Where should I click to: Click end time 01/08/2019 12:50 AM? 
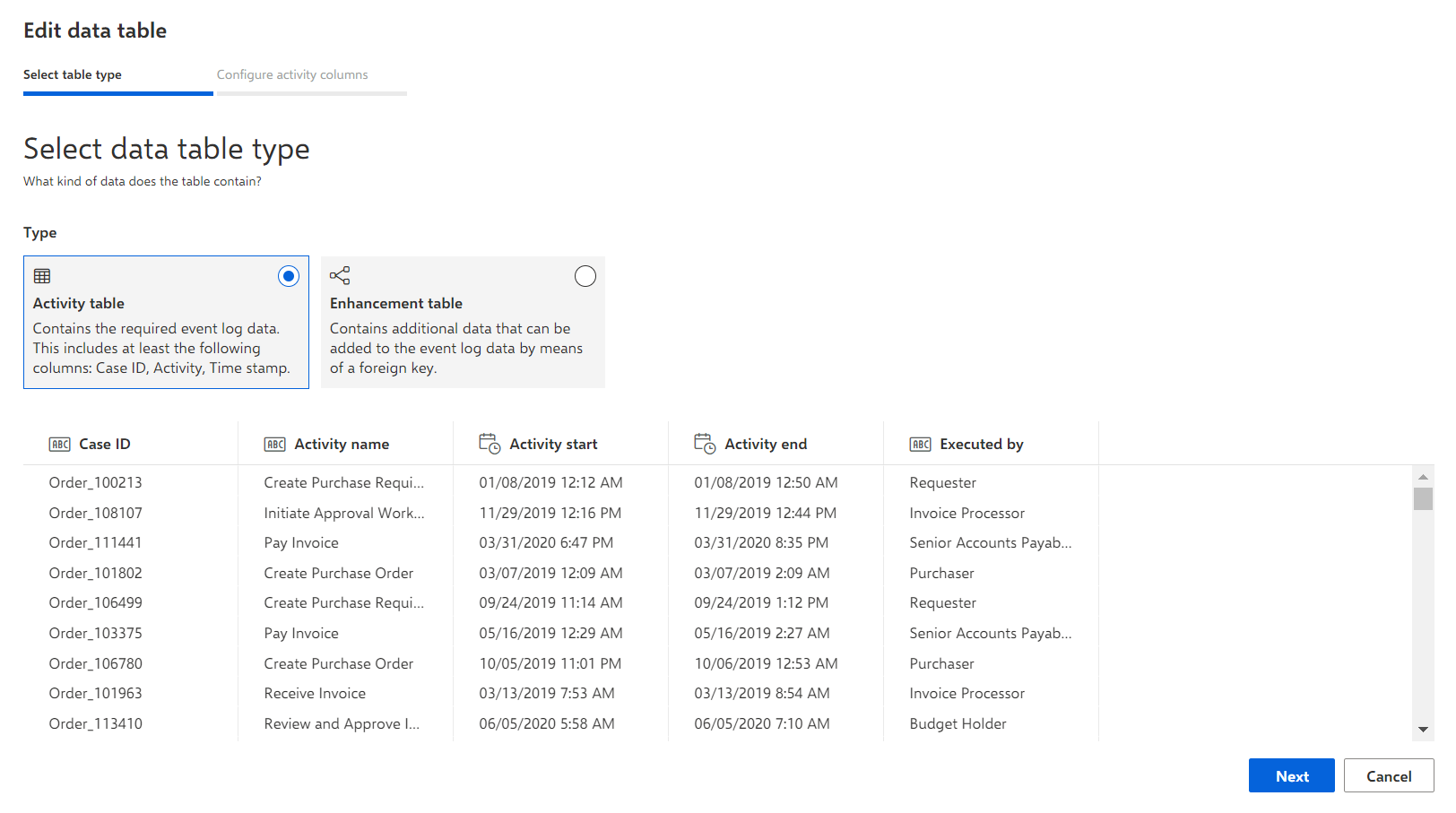click(766, 483)
